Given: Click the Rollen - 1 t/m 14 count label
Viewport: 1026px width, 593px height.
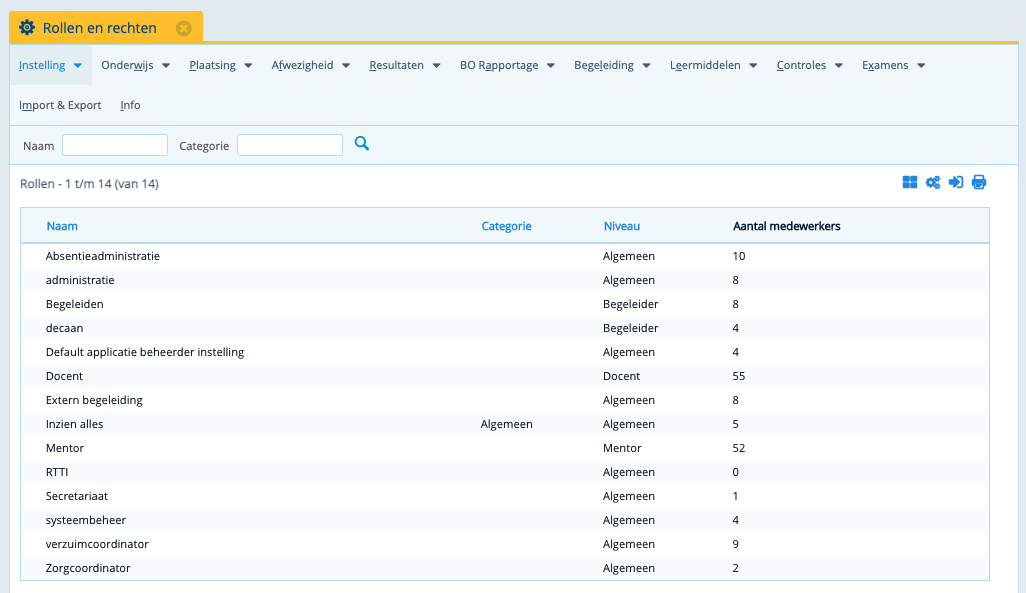Looking at the screenshot, I should (89, 184).
